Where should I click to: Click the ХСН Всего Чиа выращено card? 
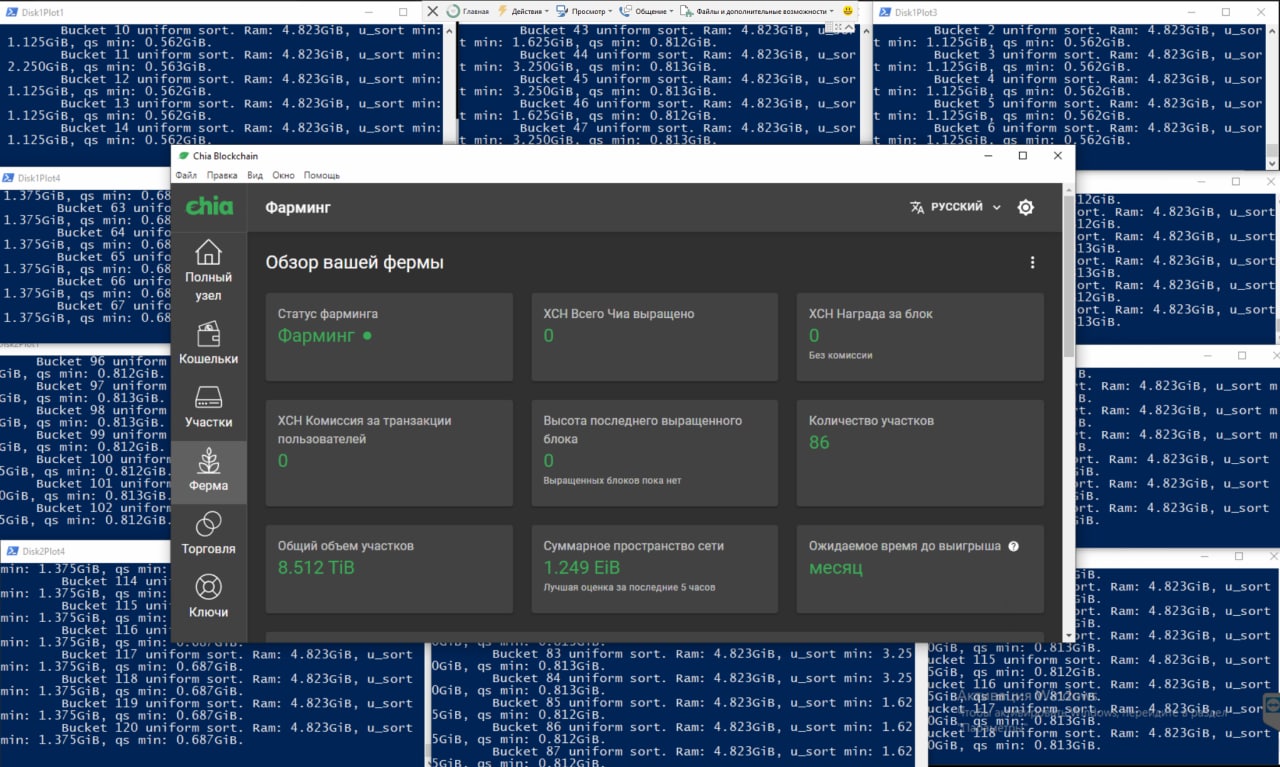point(654,337)
